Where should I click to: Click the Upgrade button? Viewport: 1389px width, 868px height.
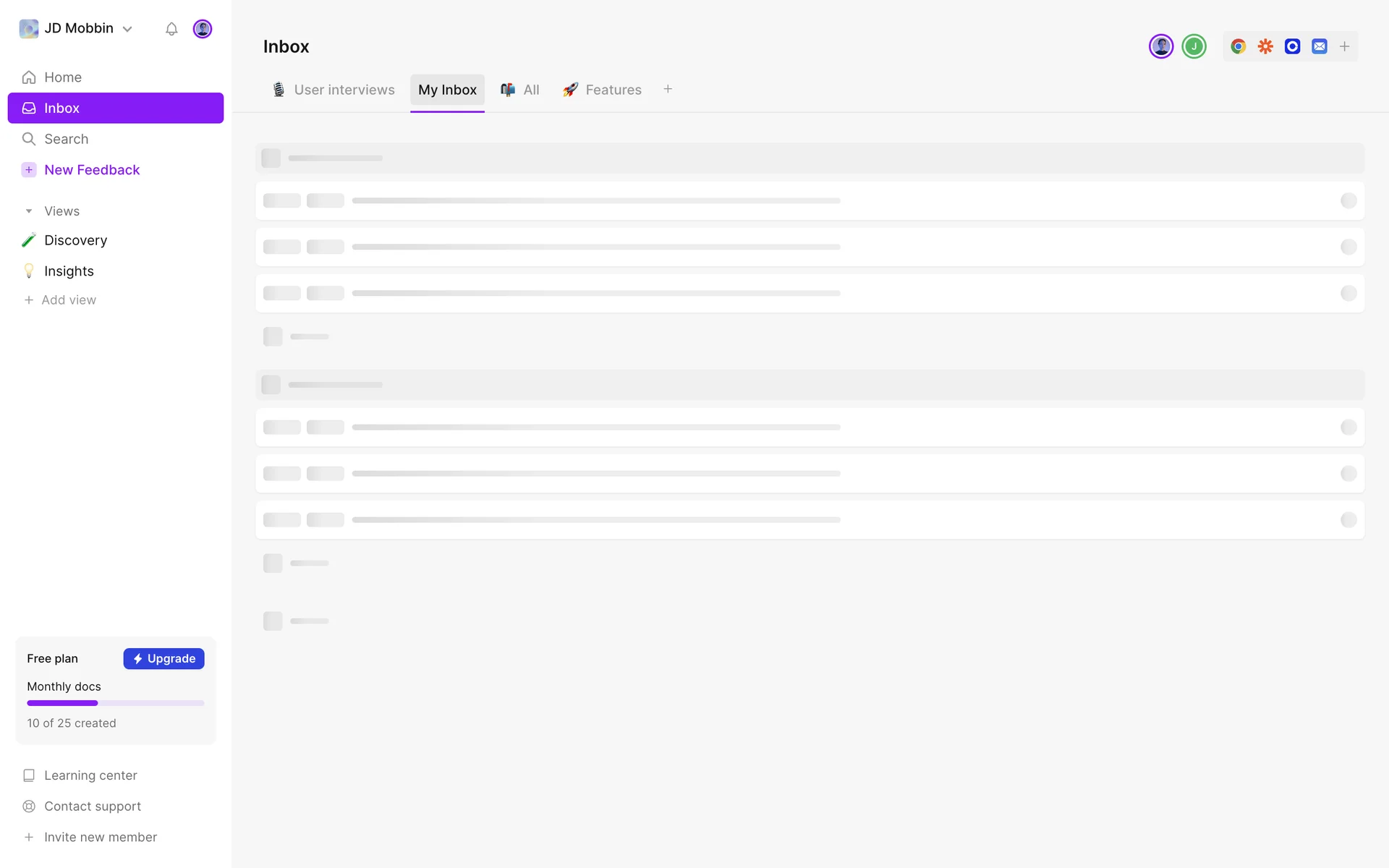(x=163, y=658)
